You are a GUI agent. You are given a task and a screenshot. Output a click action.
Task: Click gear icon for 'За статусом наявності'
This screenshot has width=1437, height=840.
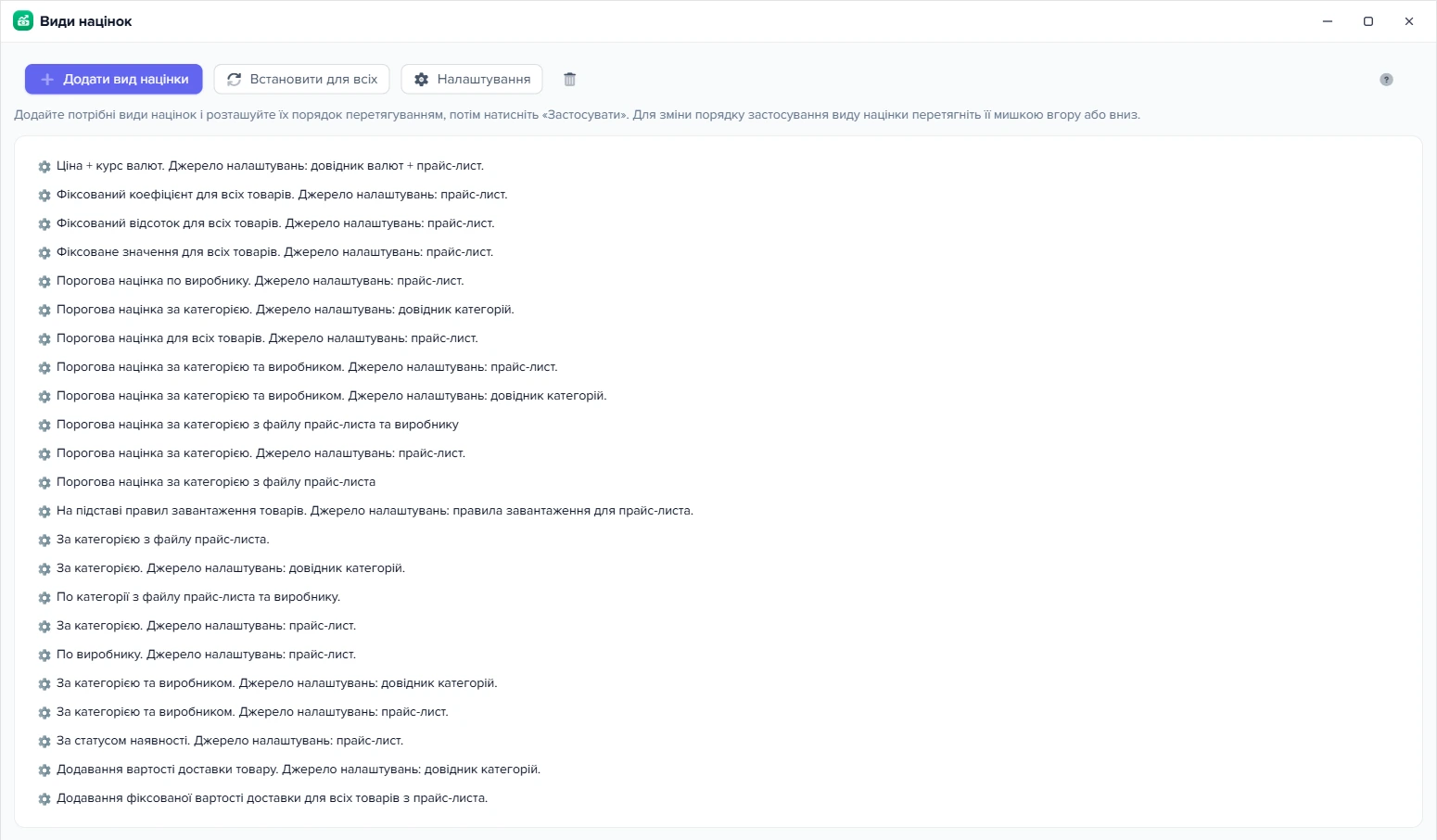45,742
